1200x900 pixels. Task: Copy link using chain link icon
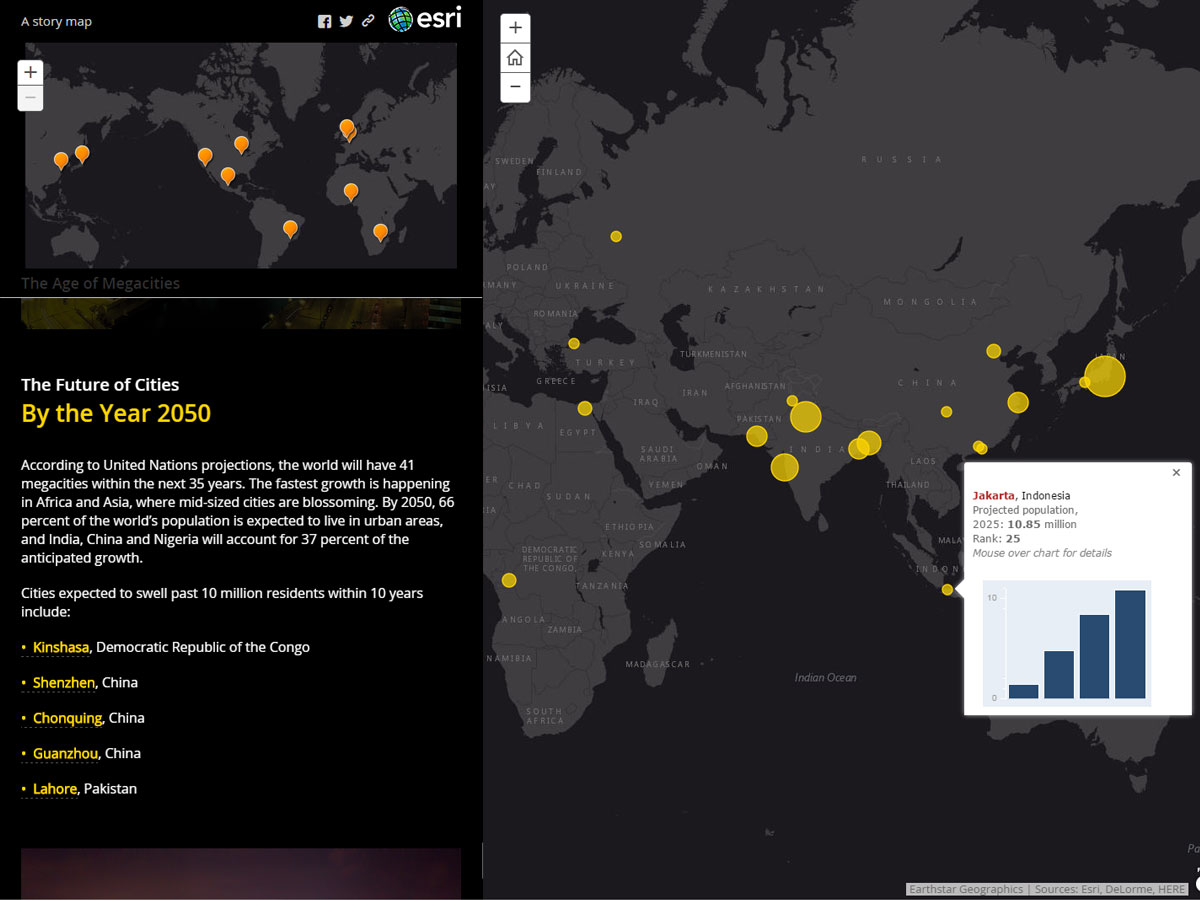point(368,21)
